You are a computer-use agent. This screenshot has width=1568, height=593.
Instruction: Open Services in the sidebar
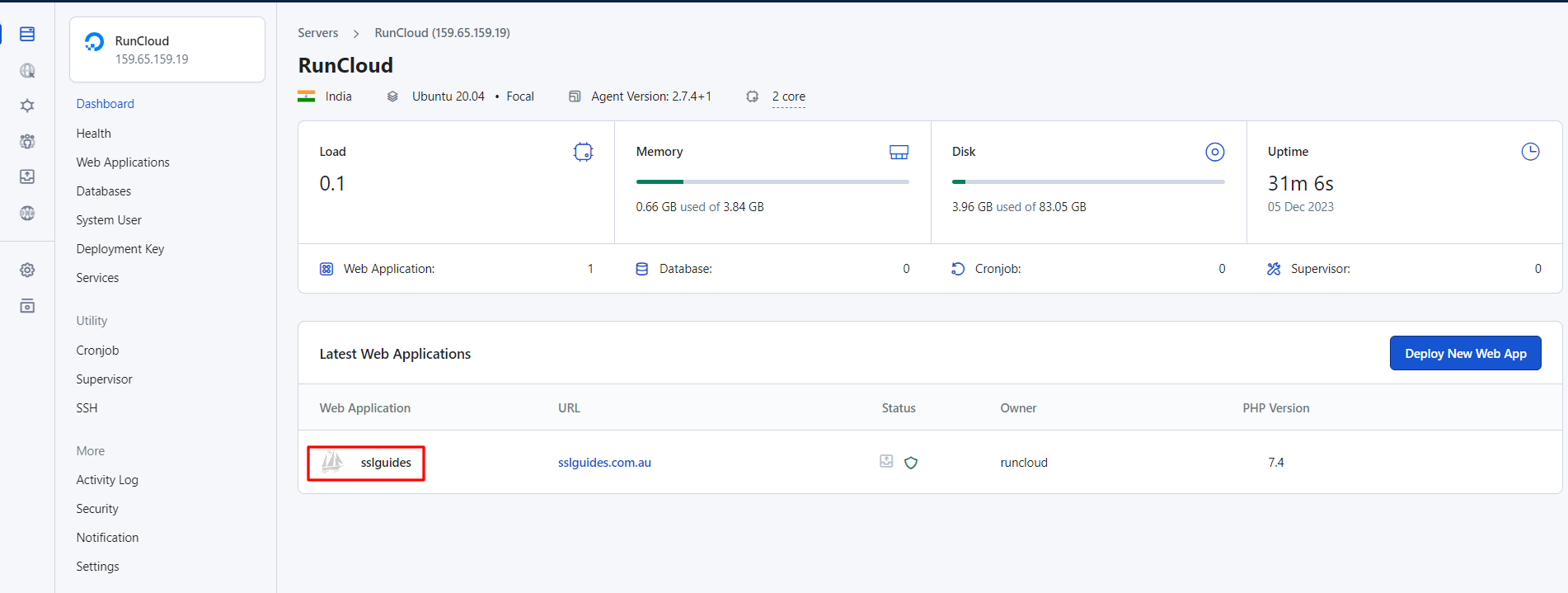97,278
